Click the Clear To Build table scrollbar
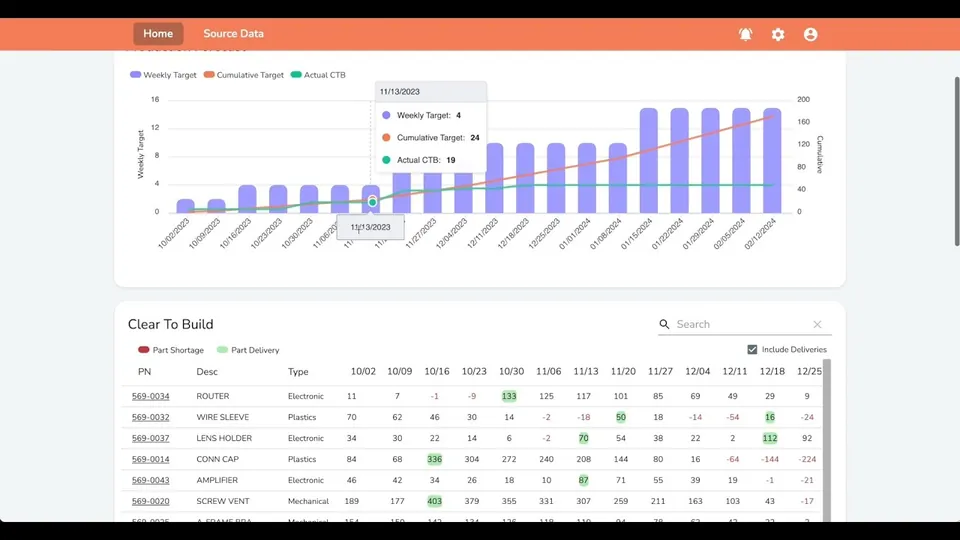Image resolution: width=960 pixels, height=540 pixels. (x=827, y=441)
